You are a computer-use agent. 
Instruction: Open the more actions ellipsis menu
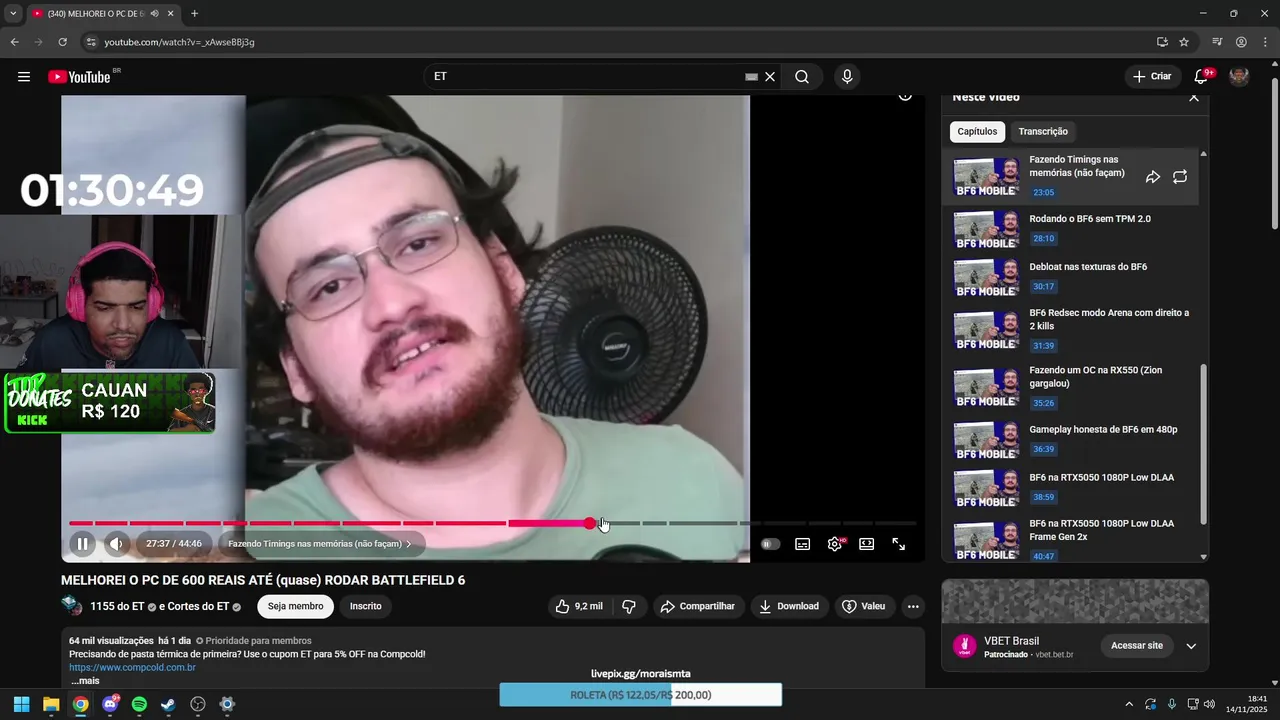point(912,606)
